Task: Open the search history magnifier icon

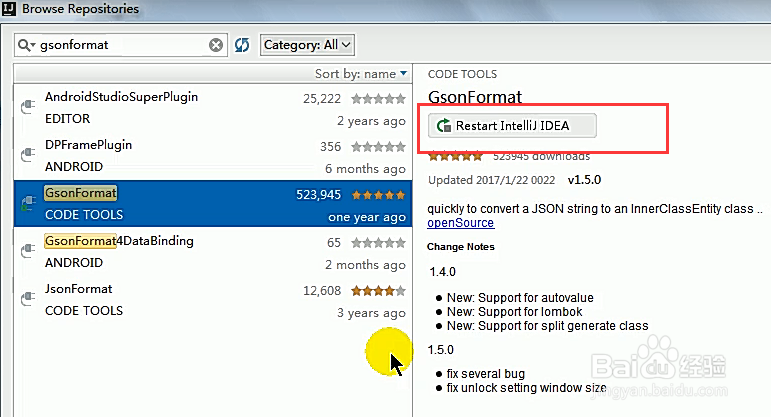Action: point(27,45)
